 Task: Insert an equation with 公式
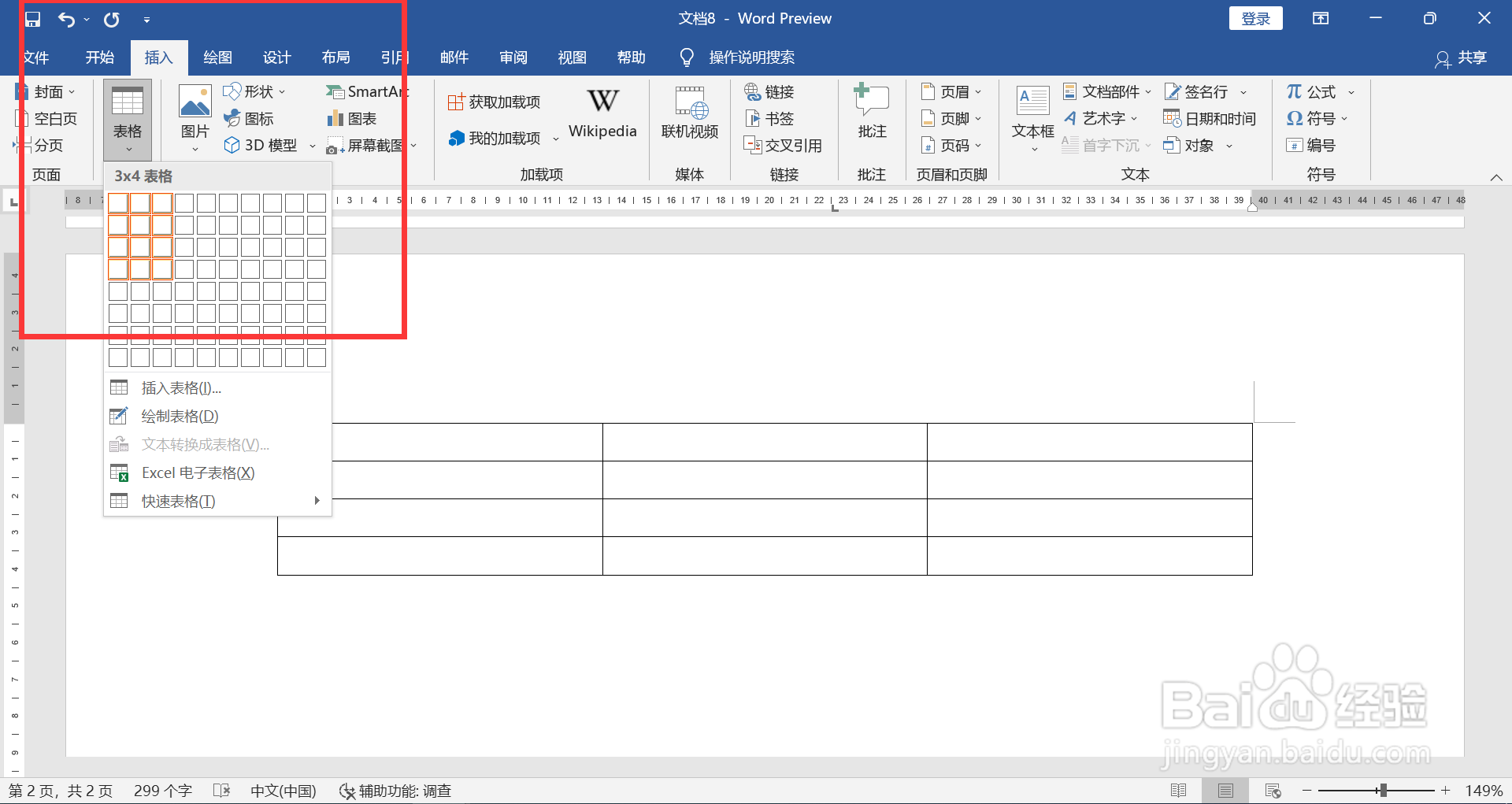point(1311,91)
